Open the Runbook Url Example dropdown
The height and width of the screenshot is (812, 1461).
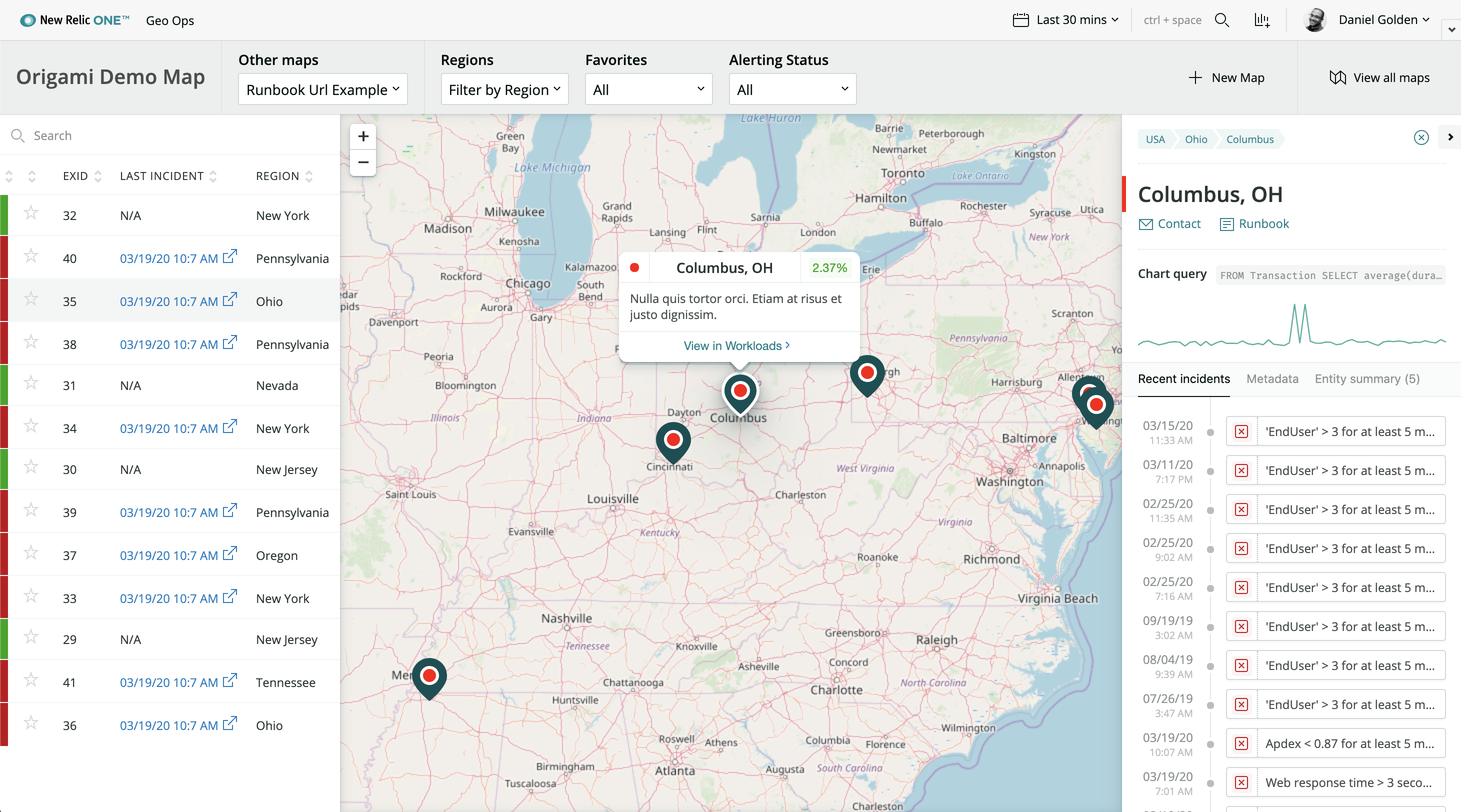coord(322,89)
